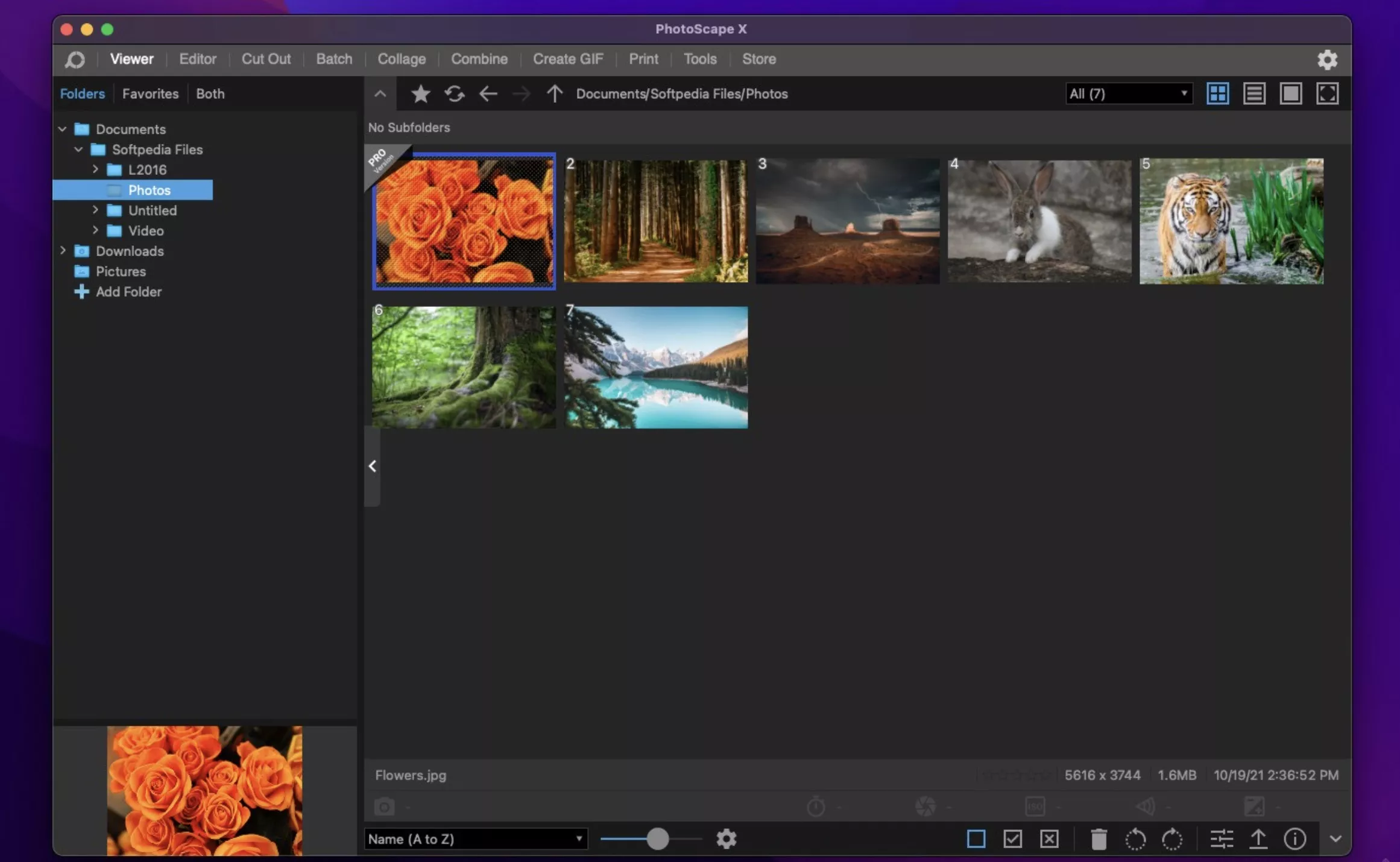Deselect all photos with the X box
The height and width of the screenshot is (862, 1400).
1049,838
